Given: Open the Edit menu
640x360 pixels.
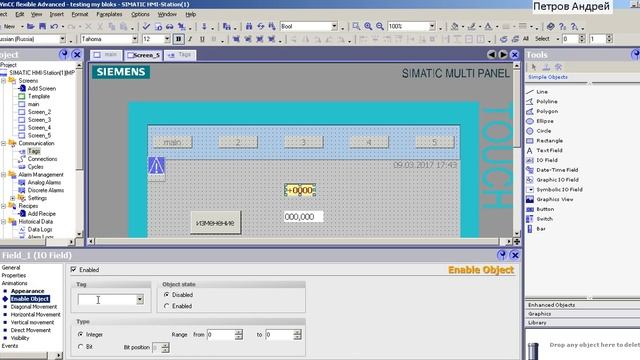Looking at the screenshot, I should point(20,14).
